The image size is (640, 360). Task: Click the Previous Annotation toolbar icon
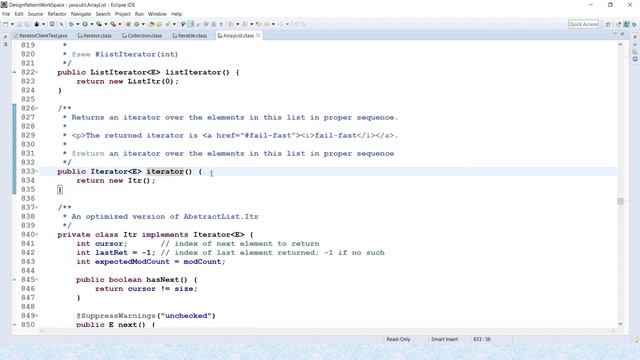(x=244, y=24)
